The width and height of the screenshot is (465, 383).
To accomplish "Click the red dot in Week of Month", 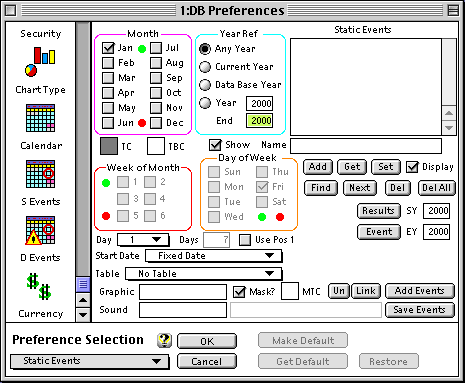I will point(106,216).
